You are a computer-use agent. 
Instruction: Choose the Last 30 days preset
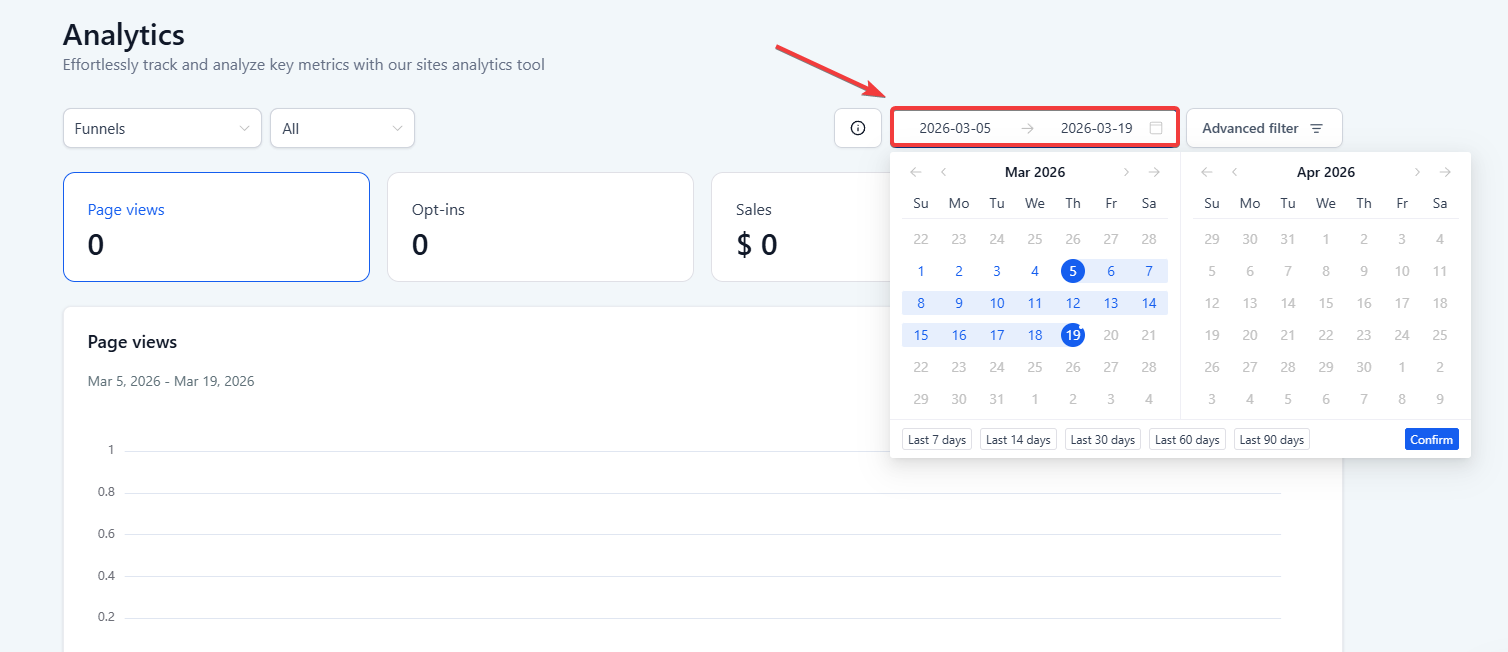click(x=1103, y=440)
